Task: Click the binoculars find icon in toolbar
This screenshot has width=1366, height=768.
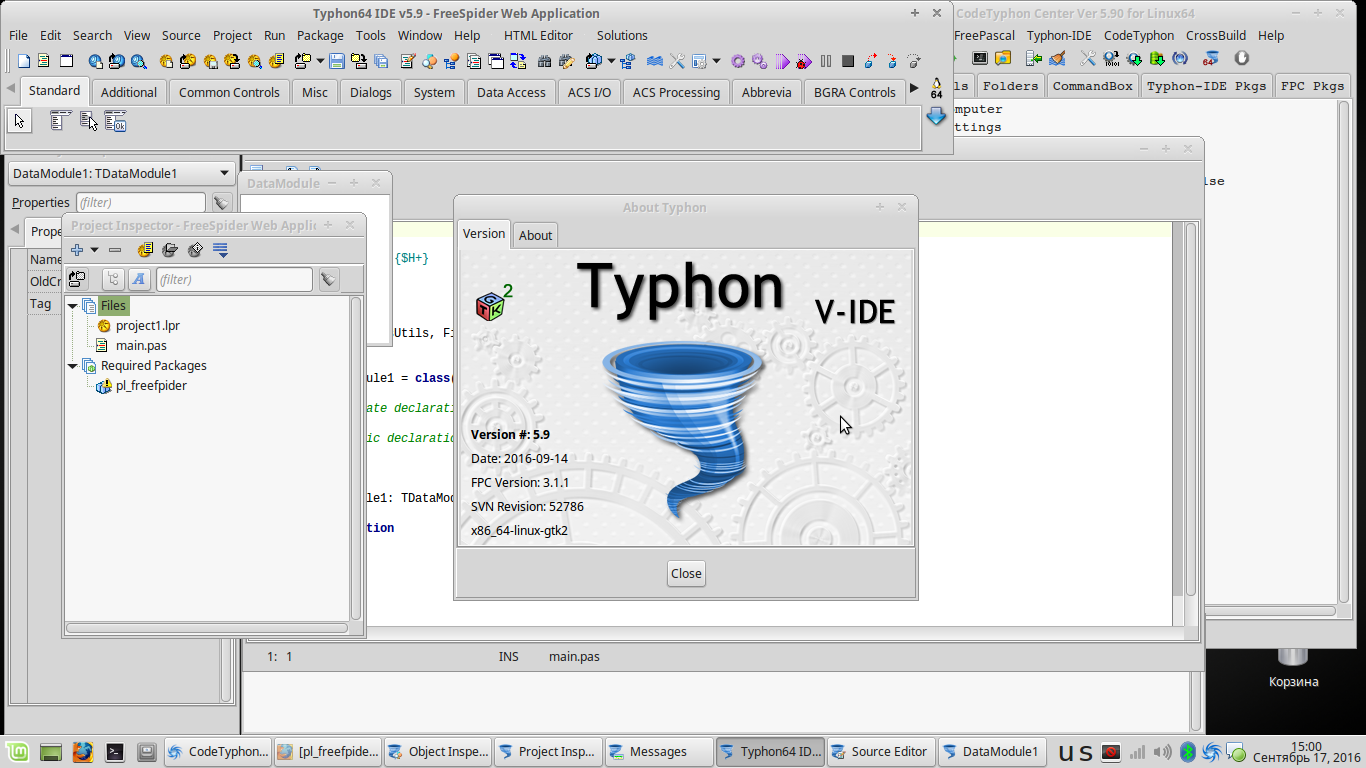Action: [x=544, y=61]
